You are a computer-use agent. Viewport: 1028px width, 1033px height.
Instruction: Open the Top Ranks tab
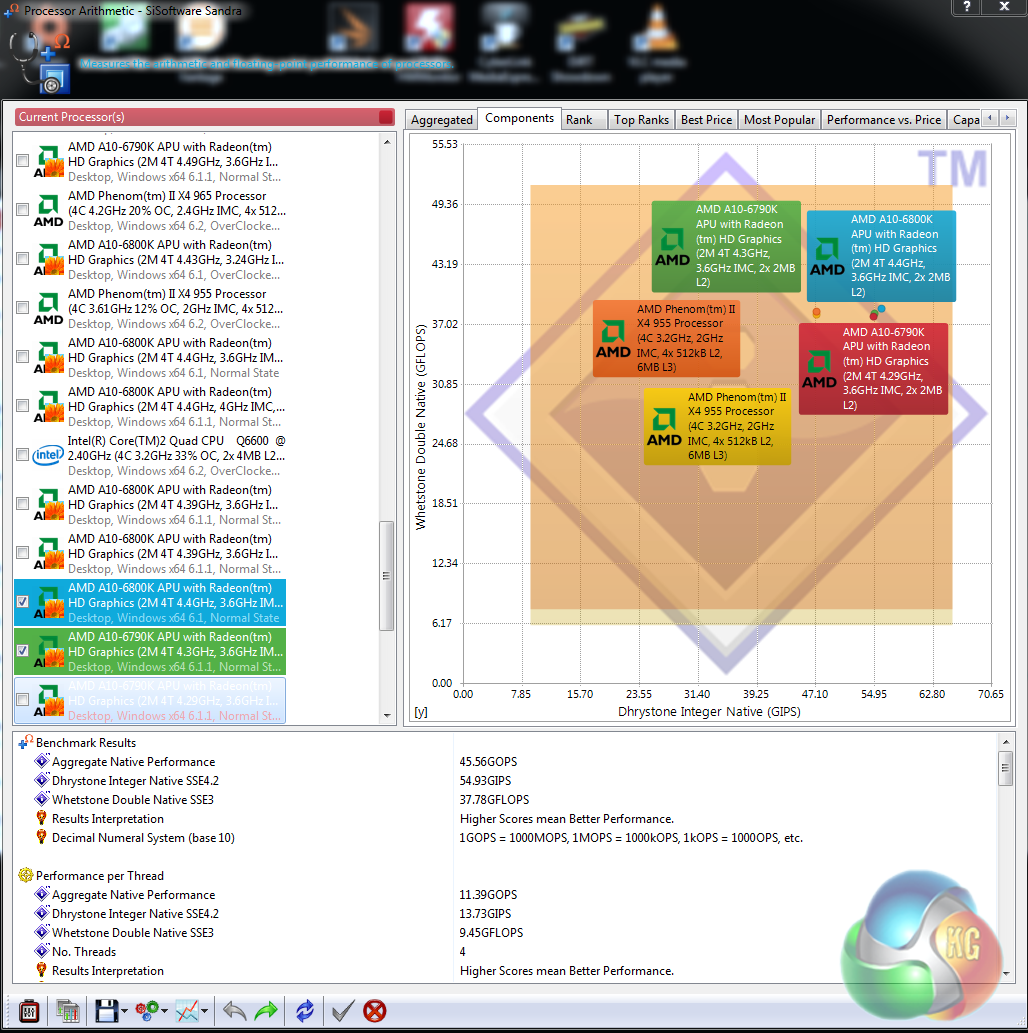pyautogui.click(x=641, y=120)
